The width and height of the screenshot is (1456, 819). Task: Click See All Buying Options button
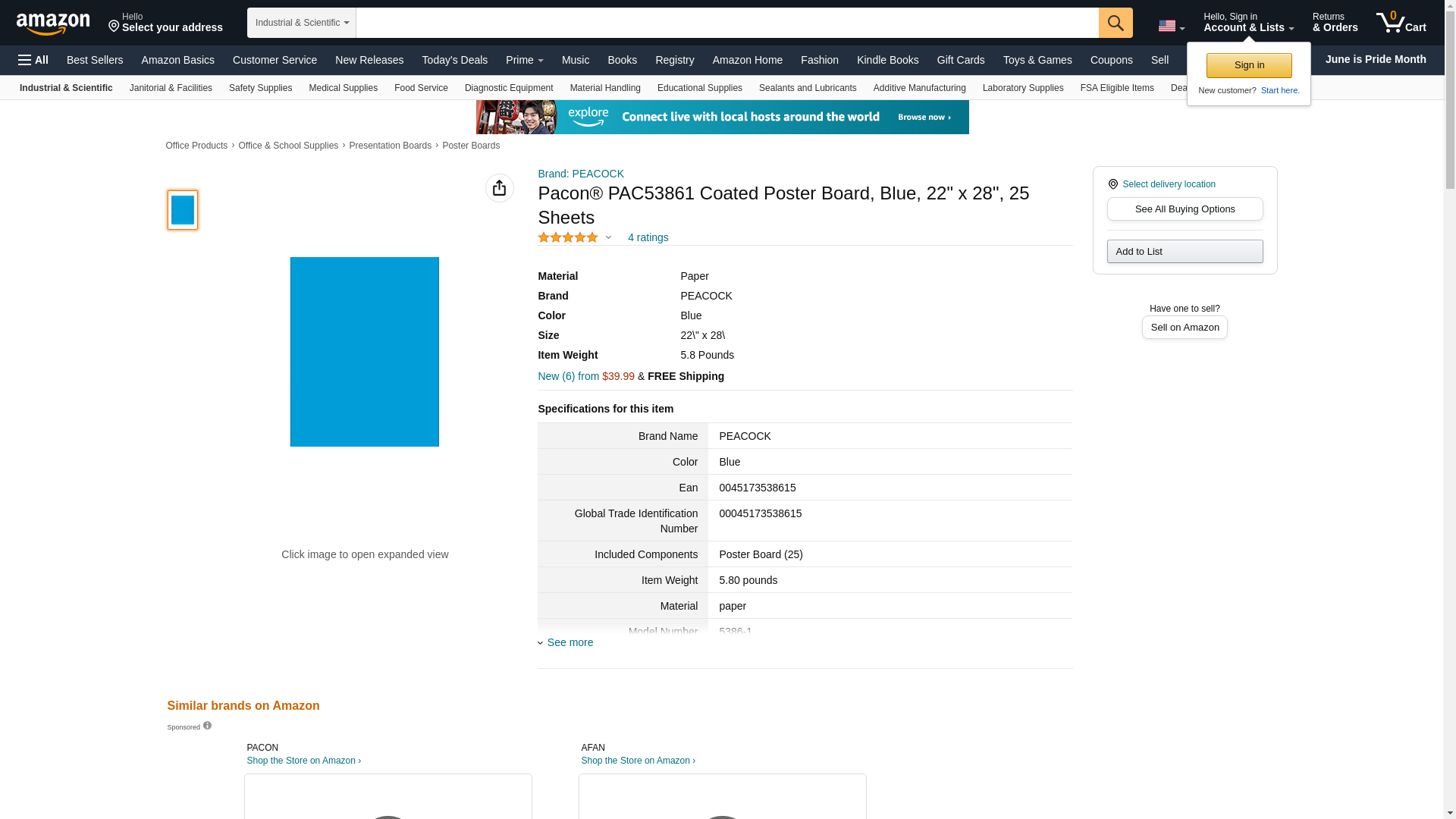coord(1185,209)
